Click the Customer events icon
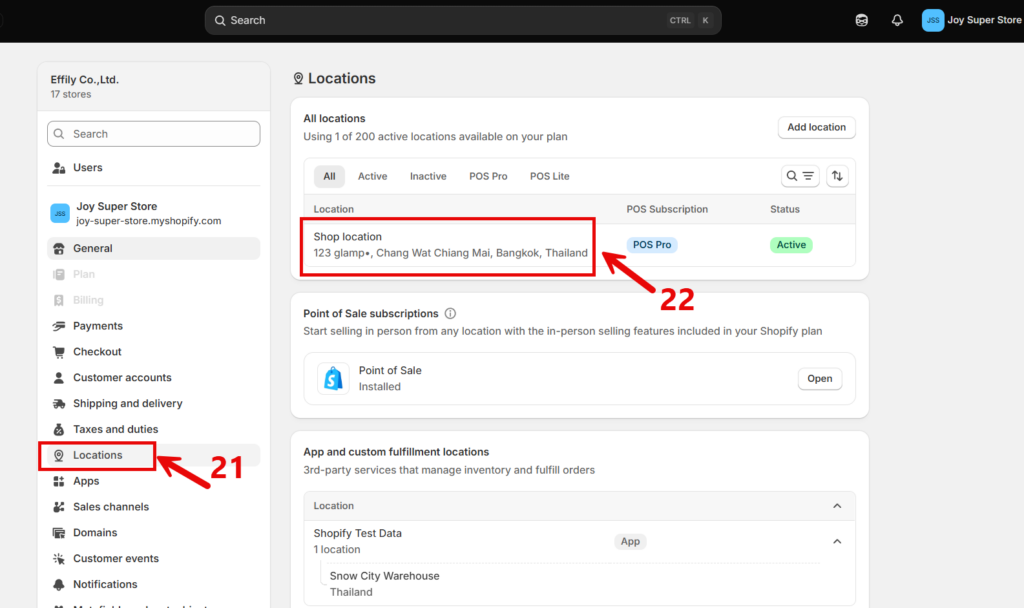This screenshot has height=608, width=1024. pos(59,558)
